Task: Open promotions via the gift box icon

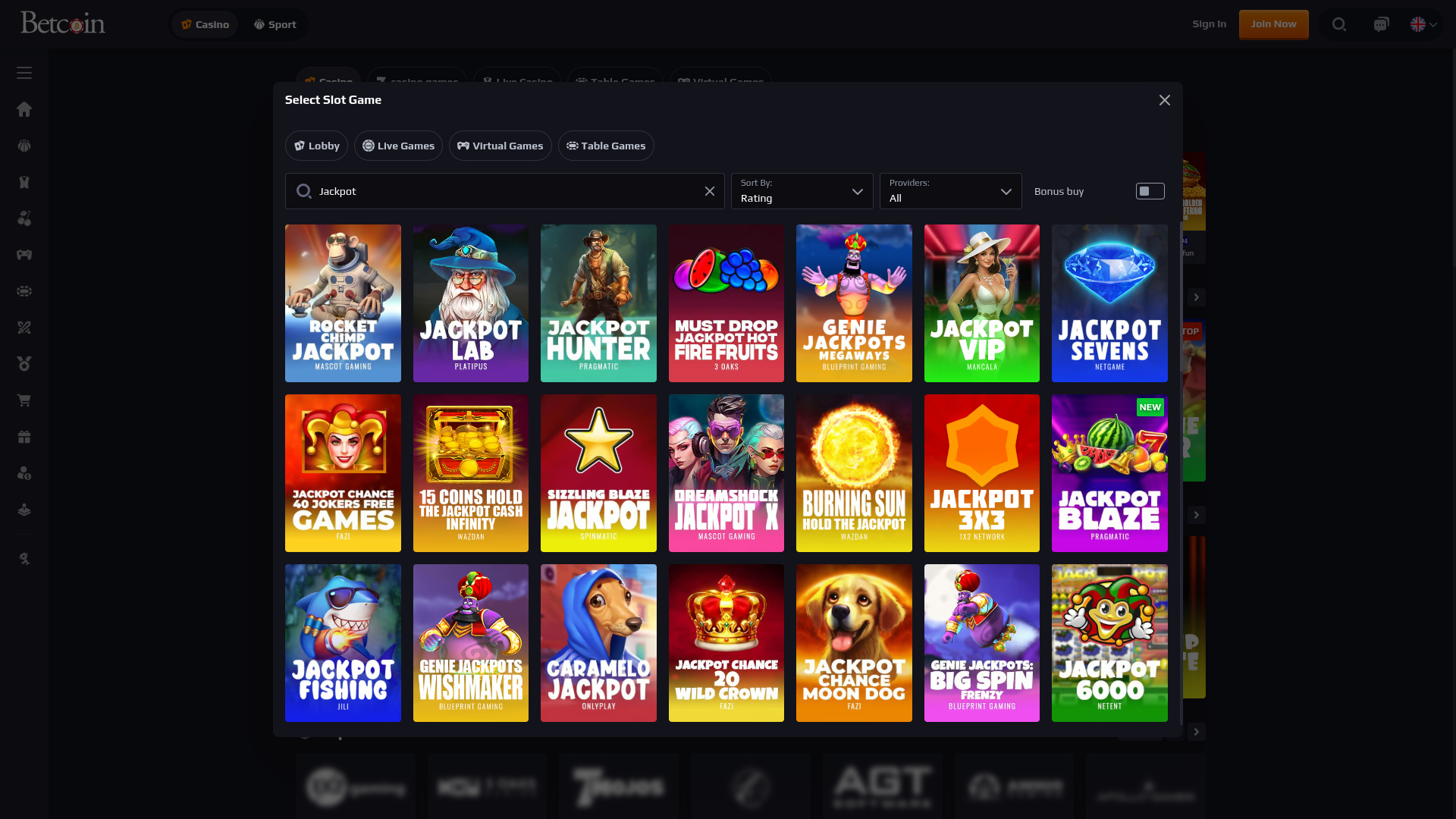Action: [x=24, y=437]
